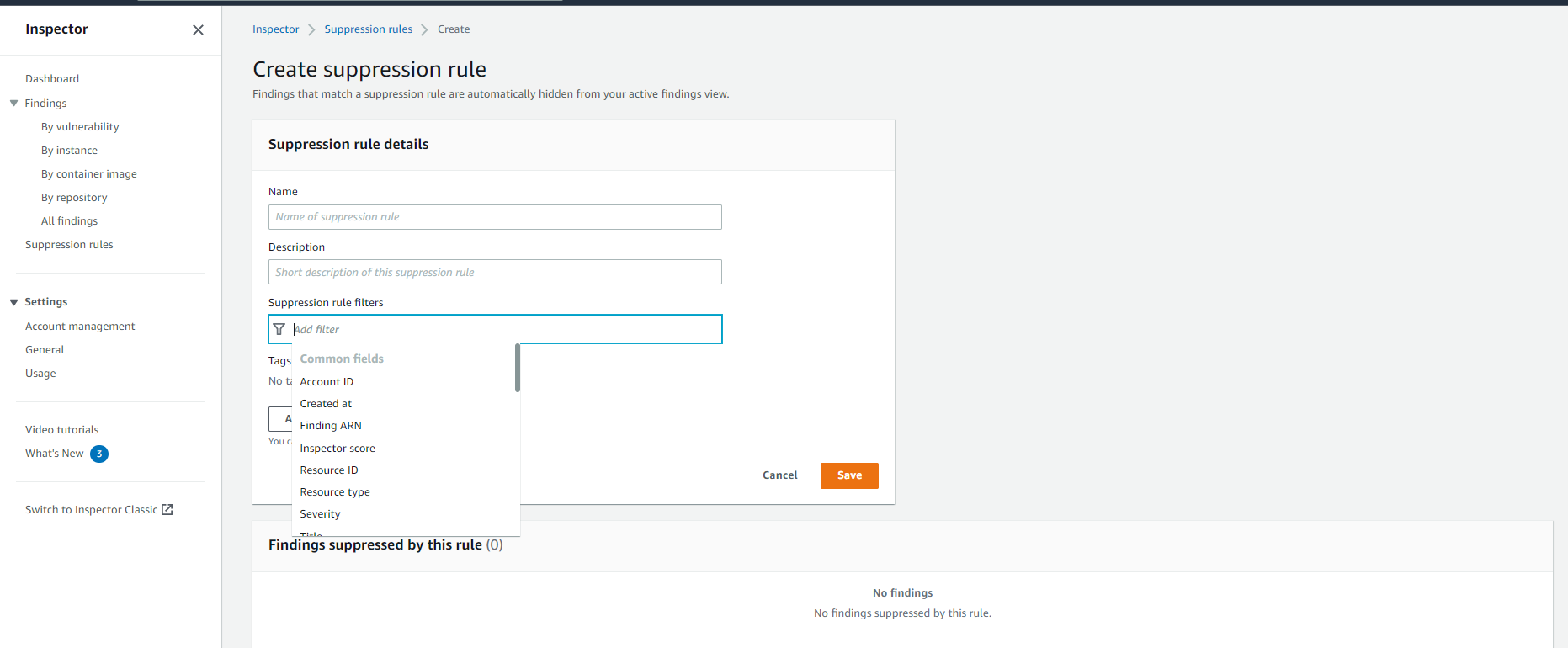Select Resource type filter option
The image size is (1568, 648).
404,491
